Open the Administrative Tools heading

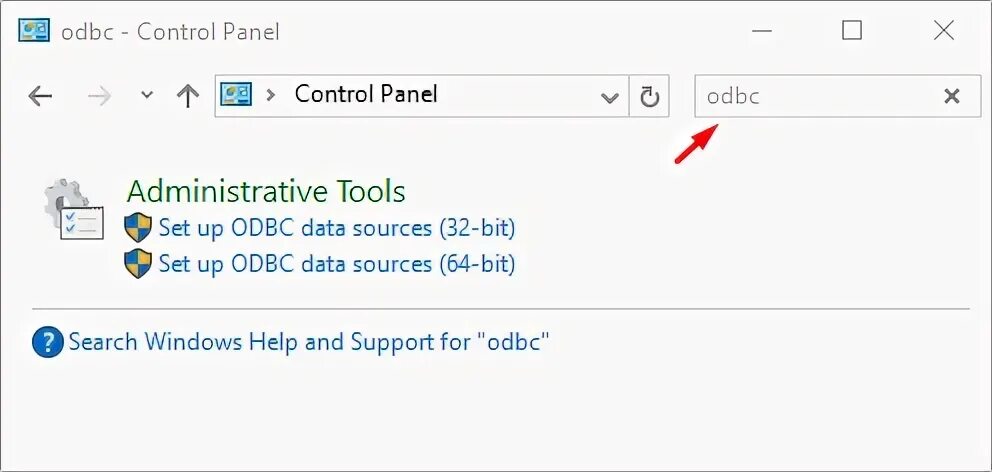click(x=266, y=191)
